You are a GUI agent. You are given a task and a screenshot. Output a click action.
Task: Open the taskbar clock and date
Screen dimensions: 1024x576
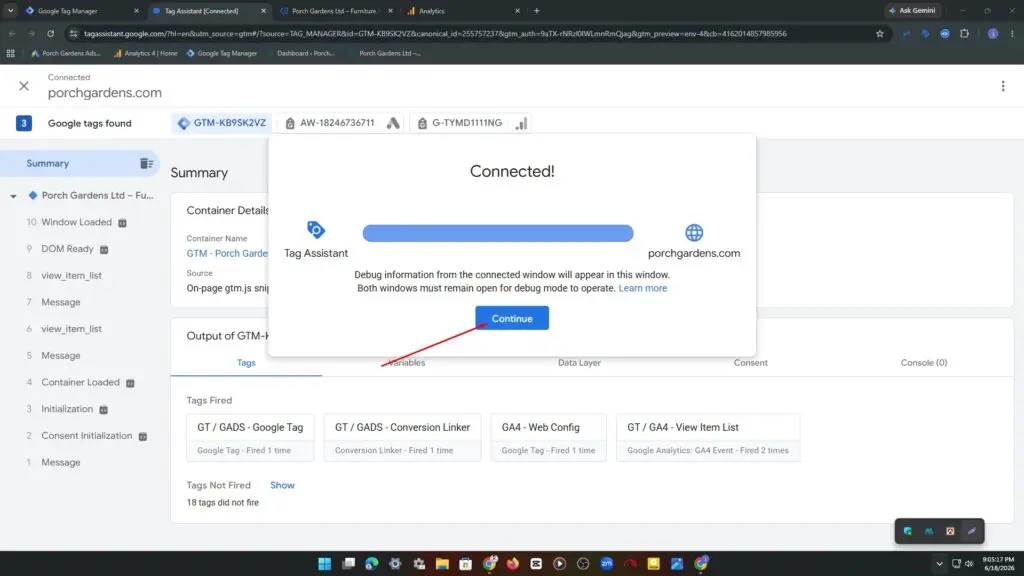coord(999,564)
